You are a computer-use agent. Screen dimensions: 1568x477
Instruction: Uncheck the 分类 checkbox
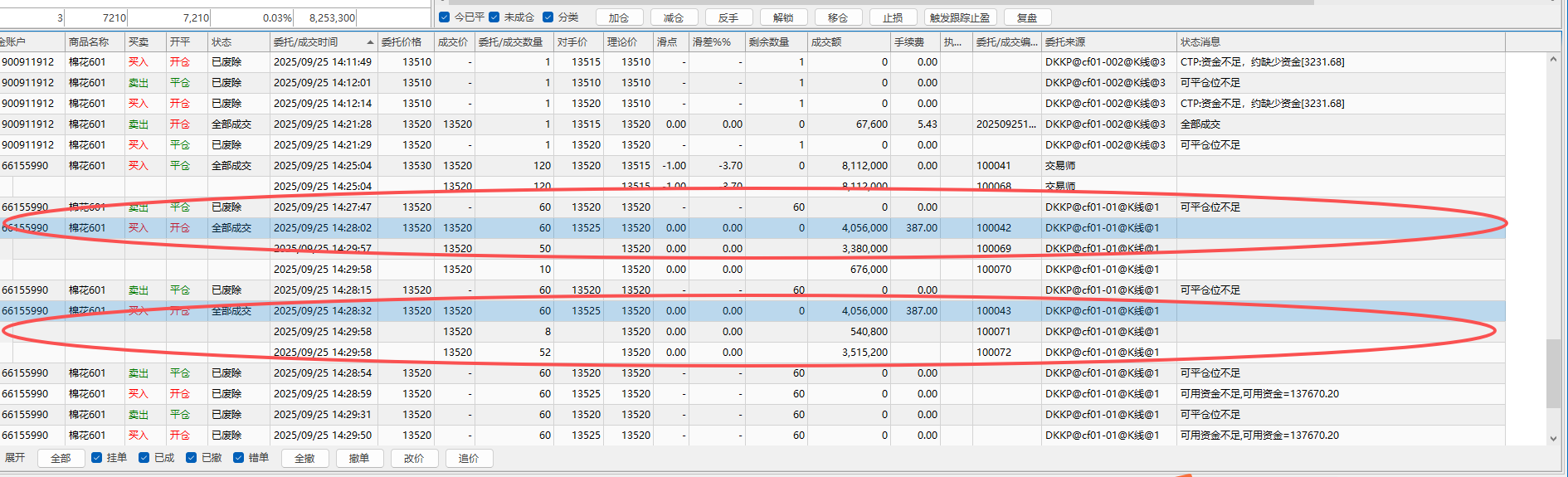point(548,17)
